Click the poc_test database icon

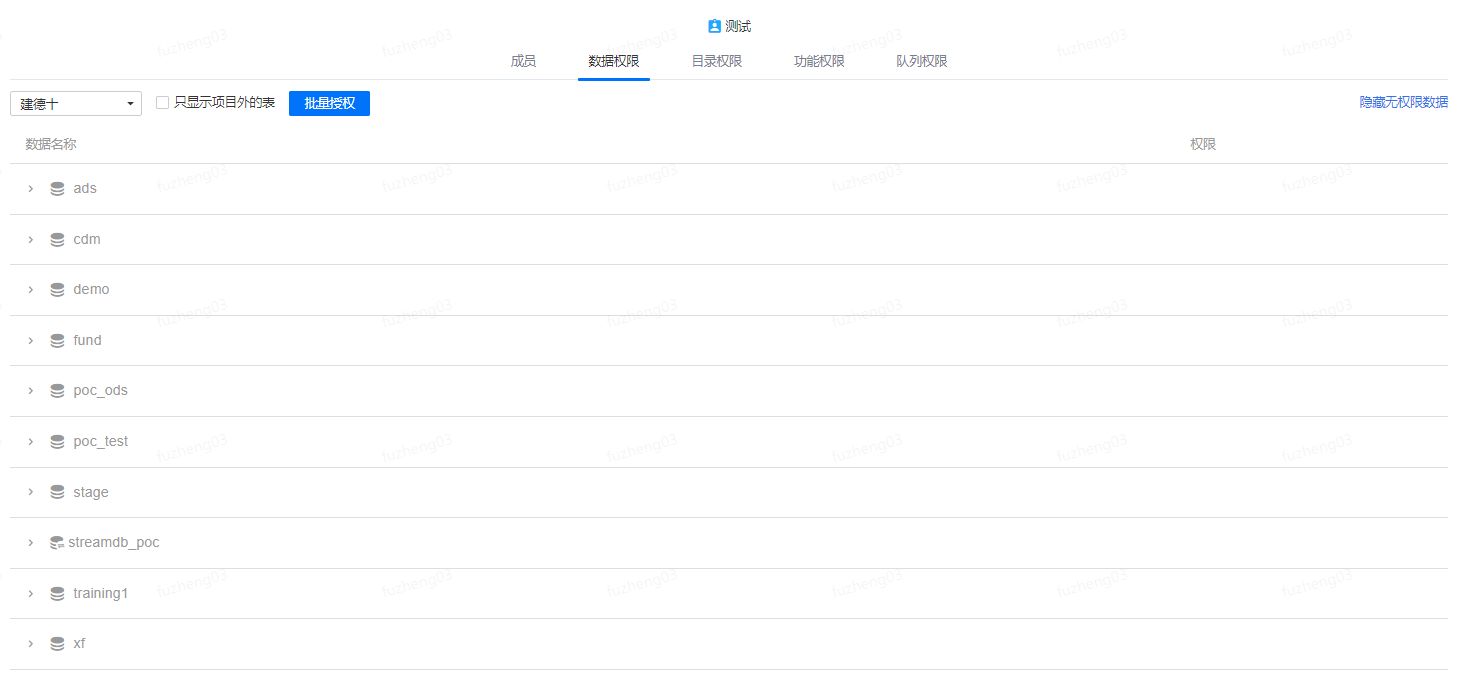coord(57,442)
